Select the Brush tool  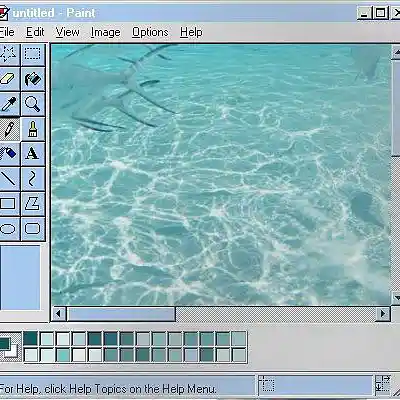click(33, 129)
